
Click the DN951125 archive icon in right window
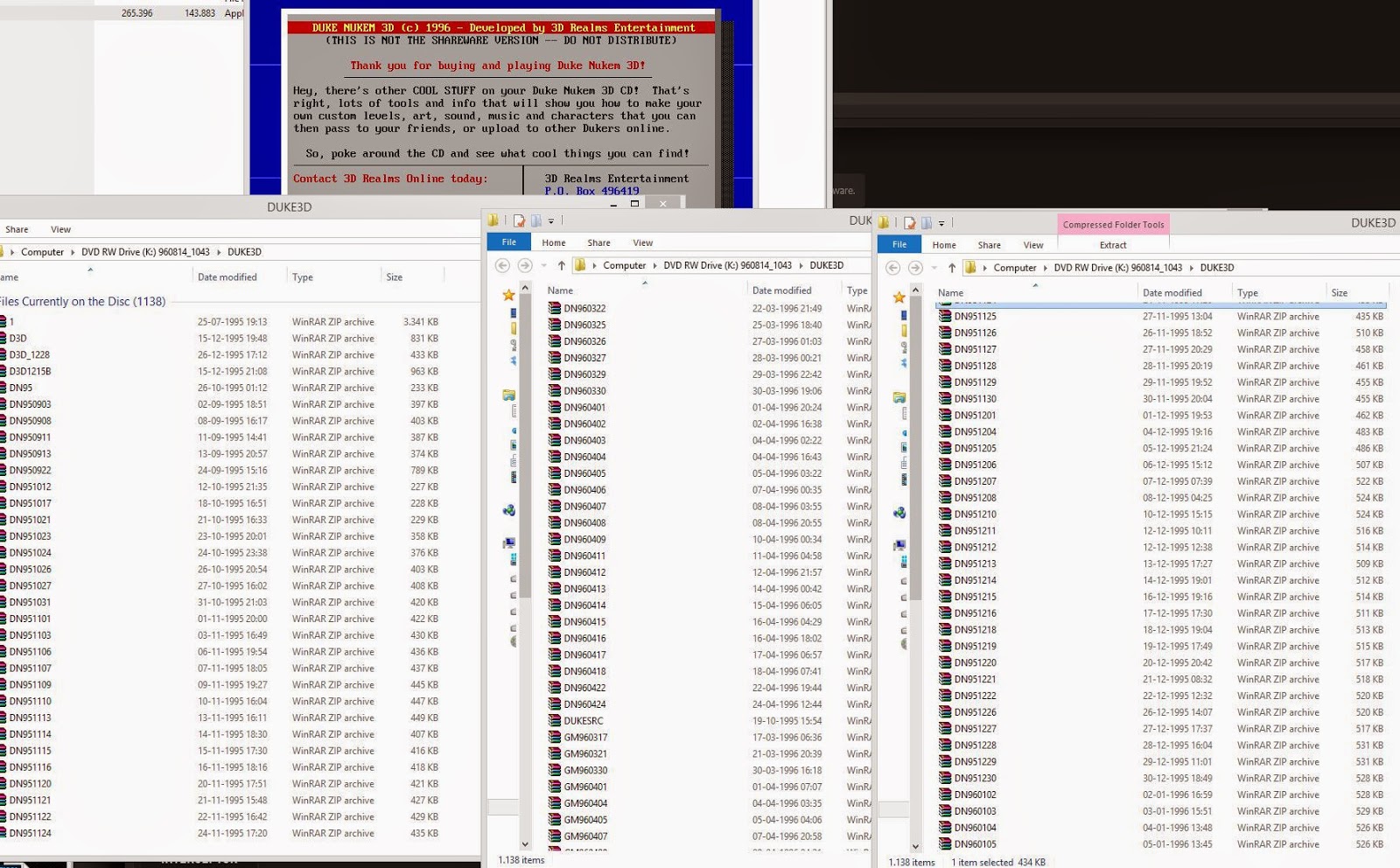(944, 316)
